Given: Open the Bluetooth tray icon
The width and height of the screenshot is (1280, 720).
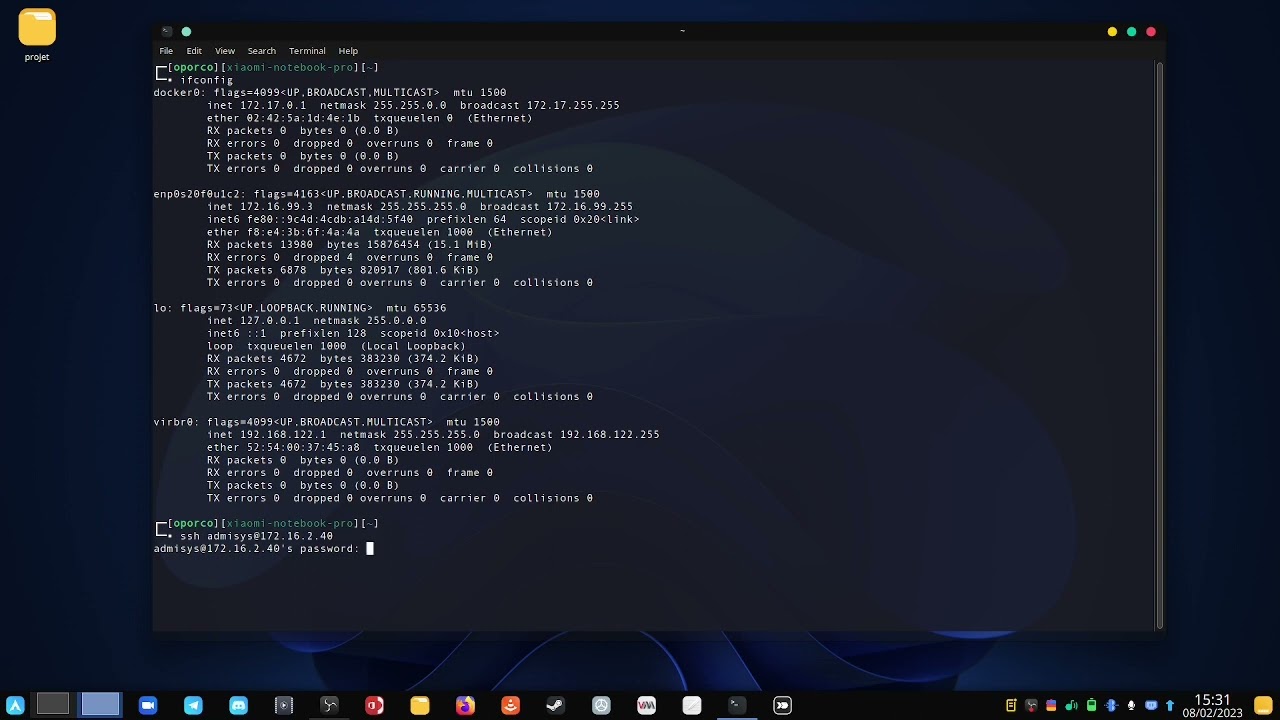Looking at the screenshot, I should [1111, 705].
